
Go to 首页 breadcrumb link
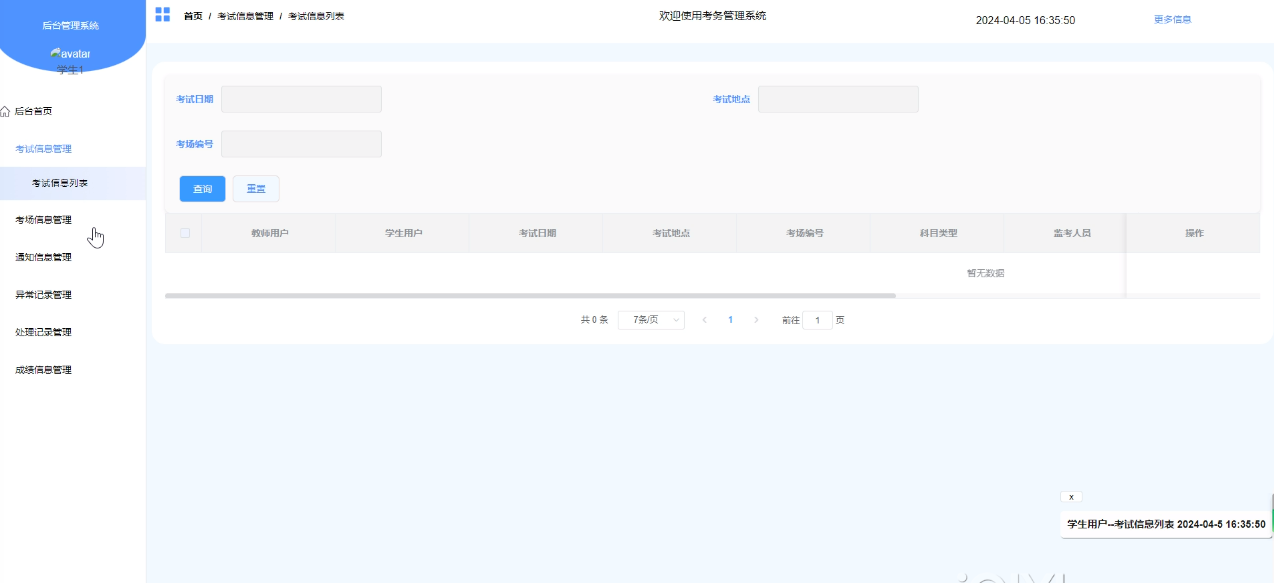pos(193,16)
